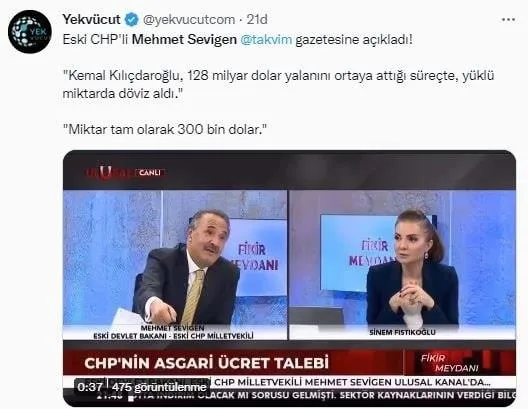Image resolution: width=528 pixels, height=409 pixels.
Task: Click the 0:37 video duration label
Action: [90, 387]
